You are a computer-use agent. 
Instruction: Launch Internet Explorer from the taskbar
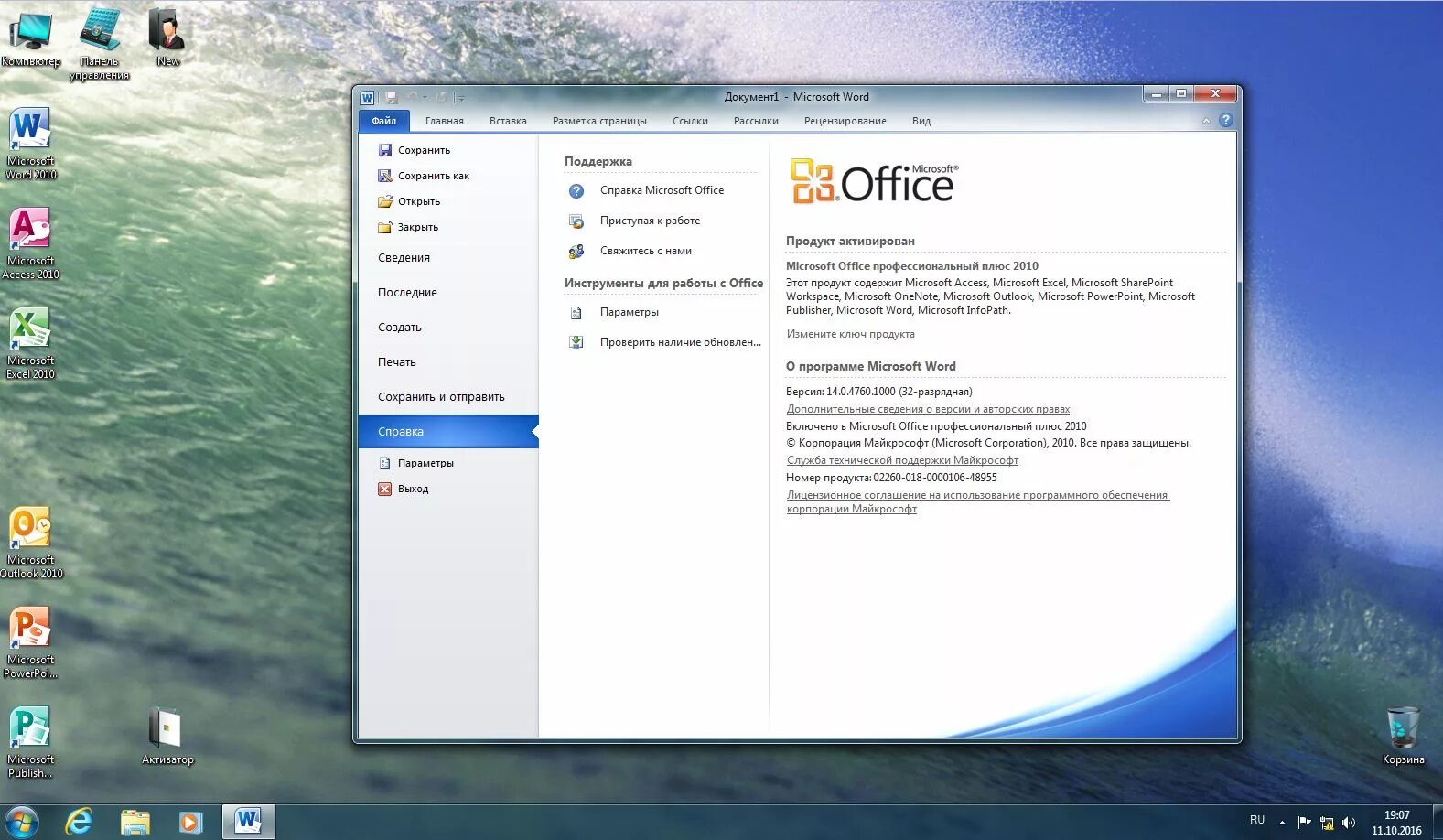[x=80, y=822]
